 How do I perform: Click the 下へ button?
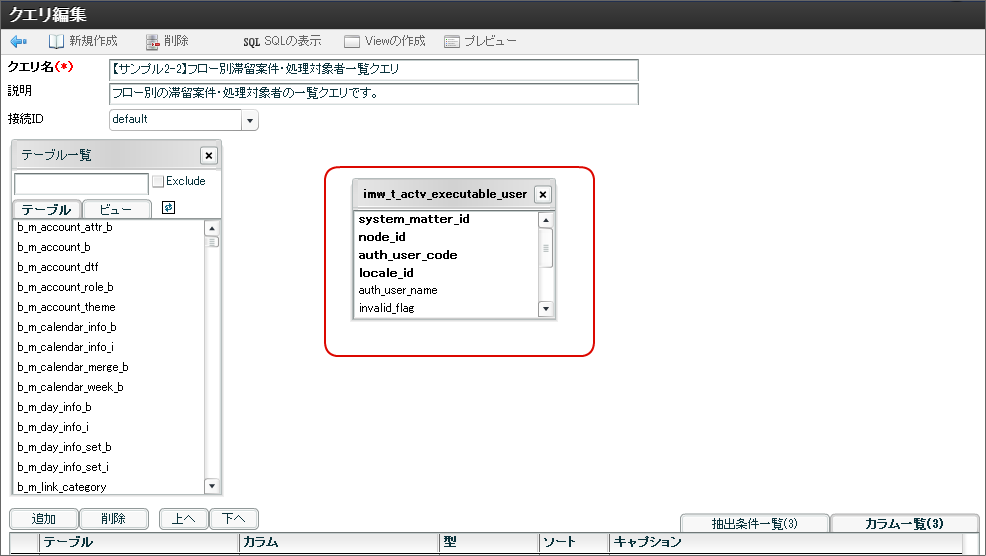[234, 519]
